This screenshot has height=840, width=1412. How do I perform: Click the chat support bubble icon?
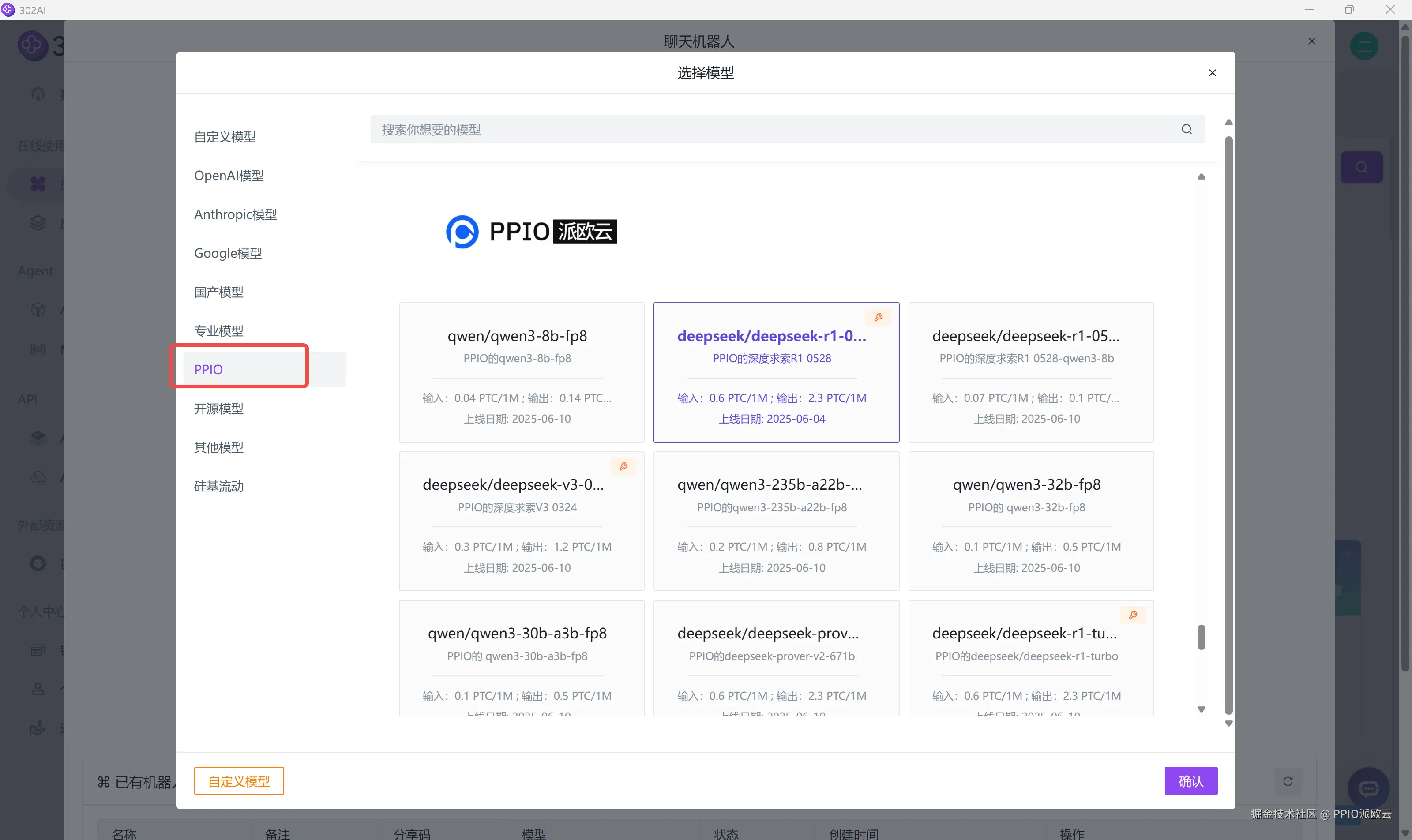pos(1368,787)
